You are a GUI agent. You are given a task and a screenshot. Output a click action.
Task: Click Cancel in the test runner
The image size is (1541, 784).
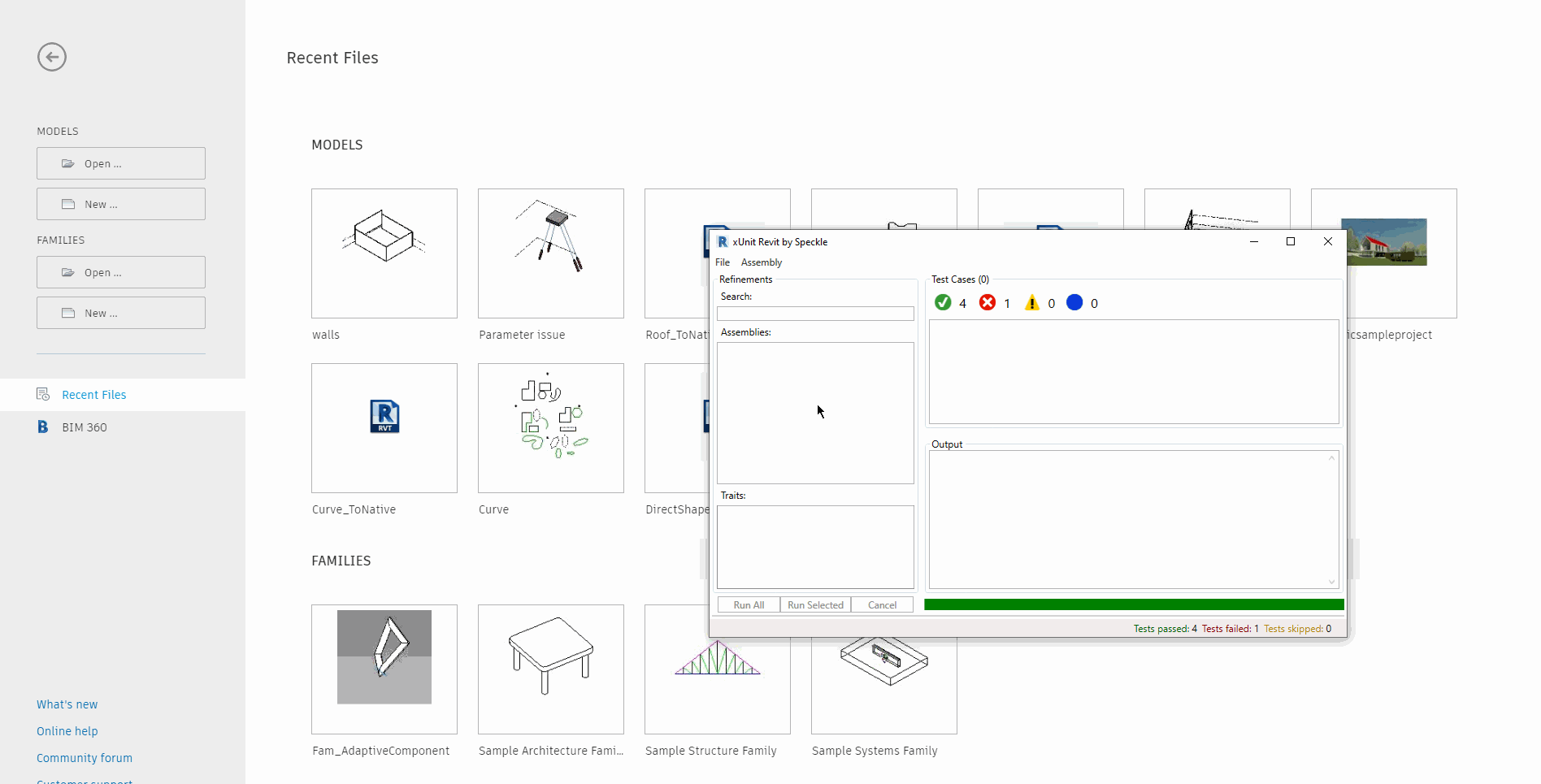pyautogui.click(x=882, y=605)
